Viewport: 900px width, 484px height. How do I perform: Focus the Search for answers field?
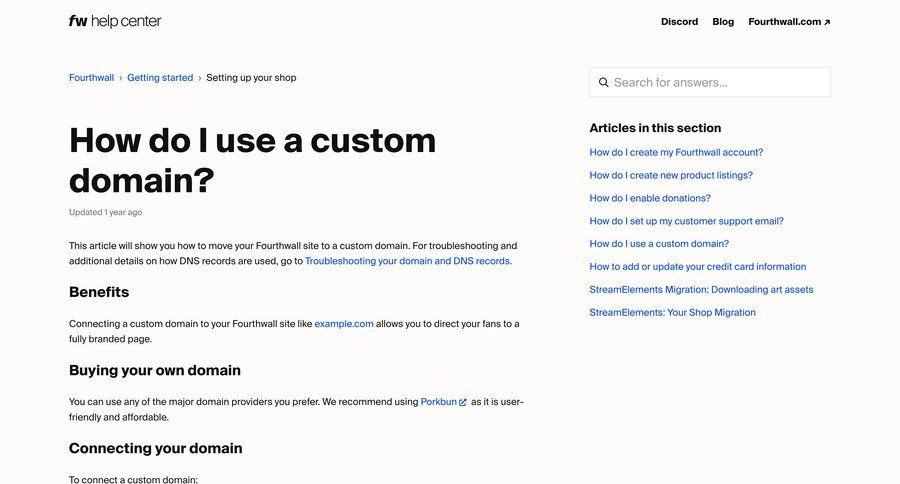pos(710,82)
